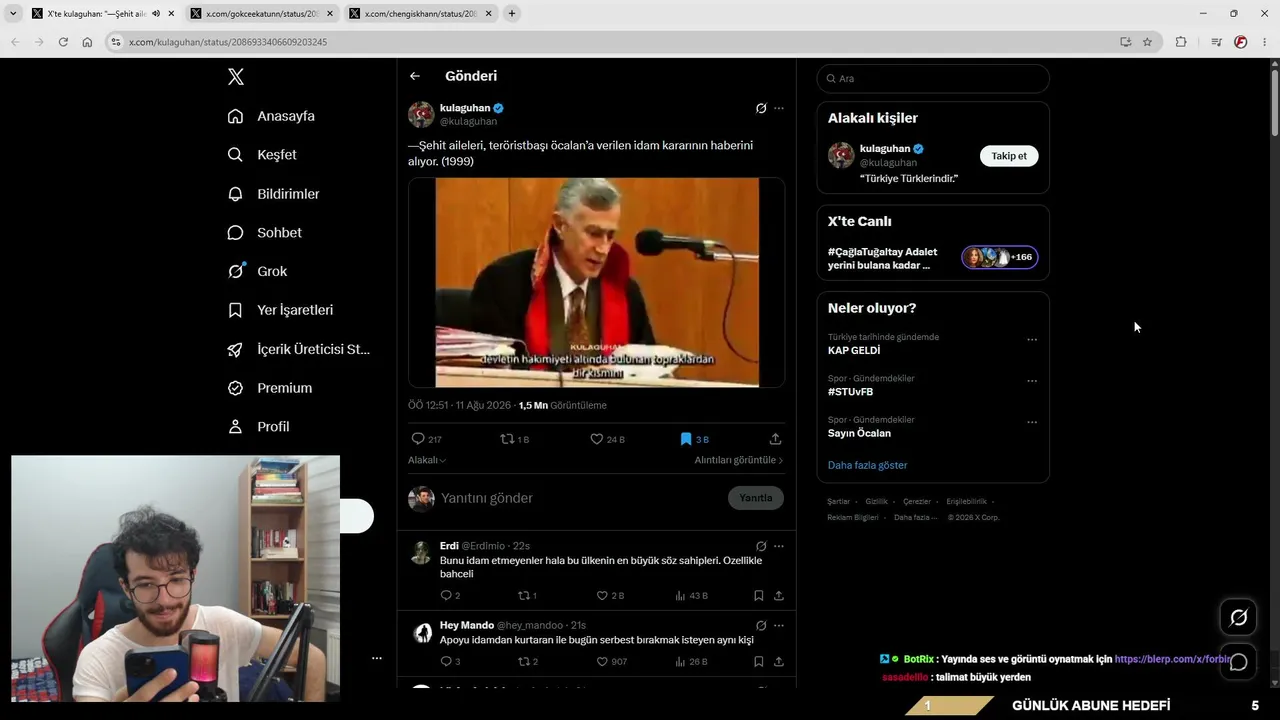This screenshot has width=1280, height=720.
Task: Like Erdi's reply
Action: (x=602, y=596)
